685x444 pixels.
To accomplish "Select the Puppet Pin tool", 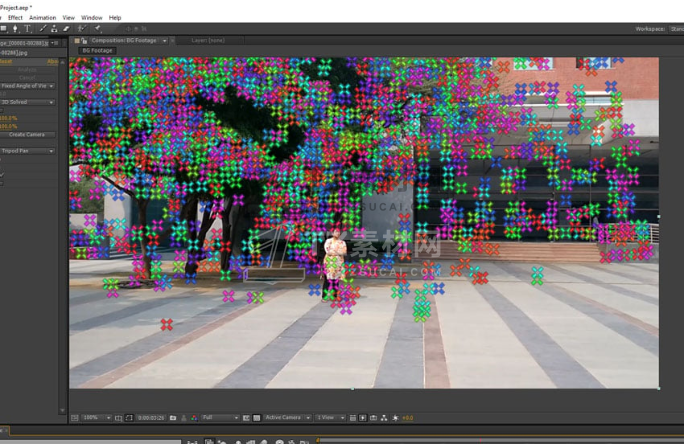I will click(98, 29).
